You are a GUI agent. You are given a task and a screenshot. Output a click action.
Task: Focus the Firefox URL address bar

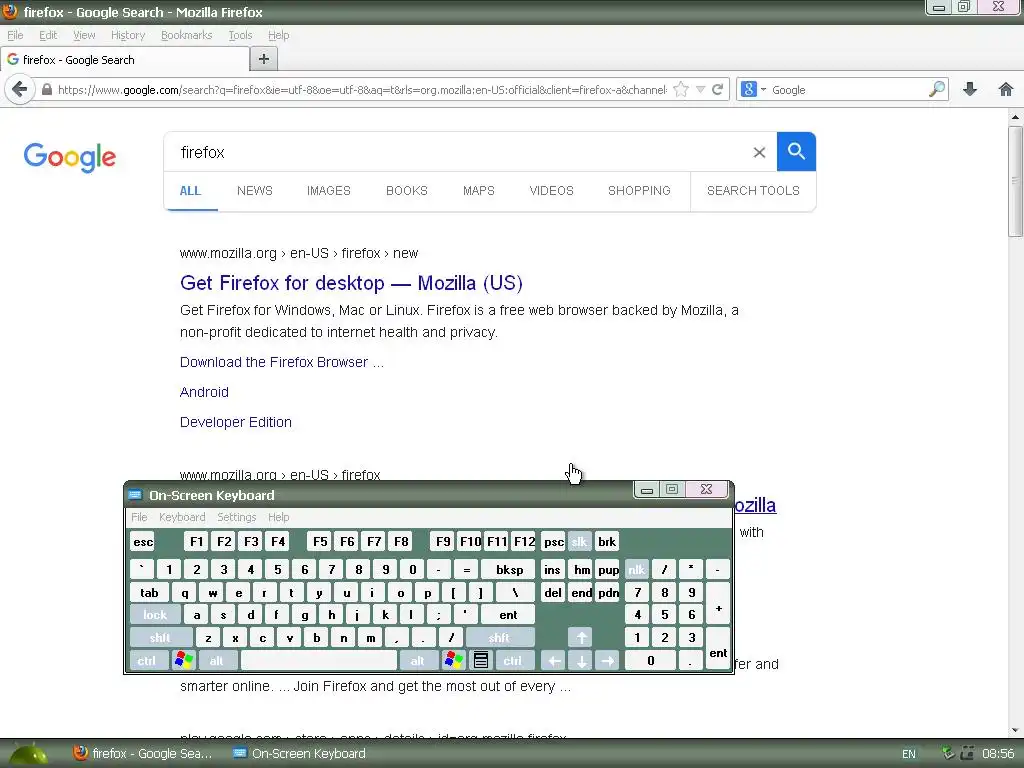pyautogui.click(x=362, y=89)
